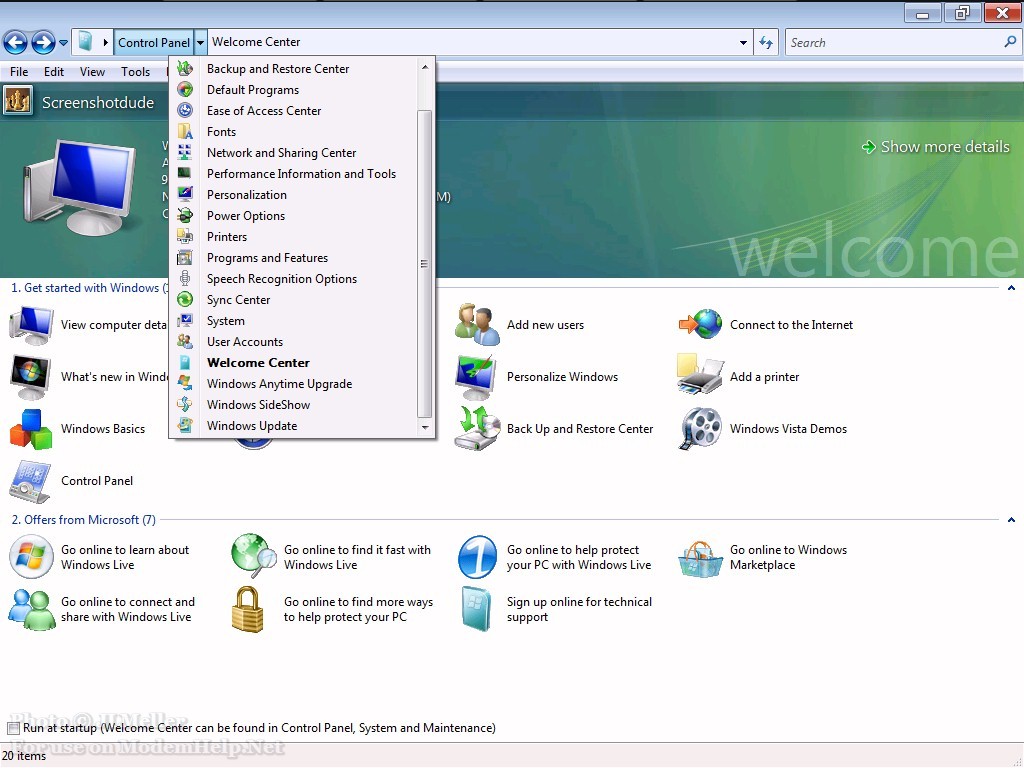Click the Add a printer icon
Viewport: 1024px width, 768px height.
pos(700,375)
